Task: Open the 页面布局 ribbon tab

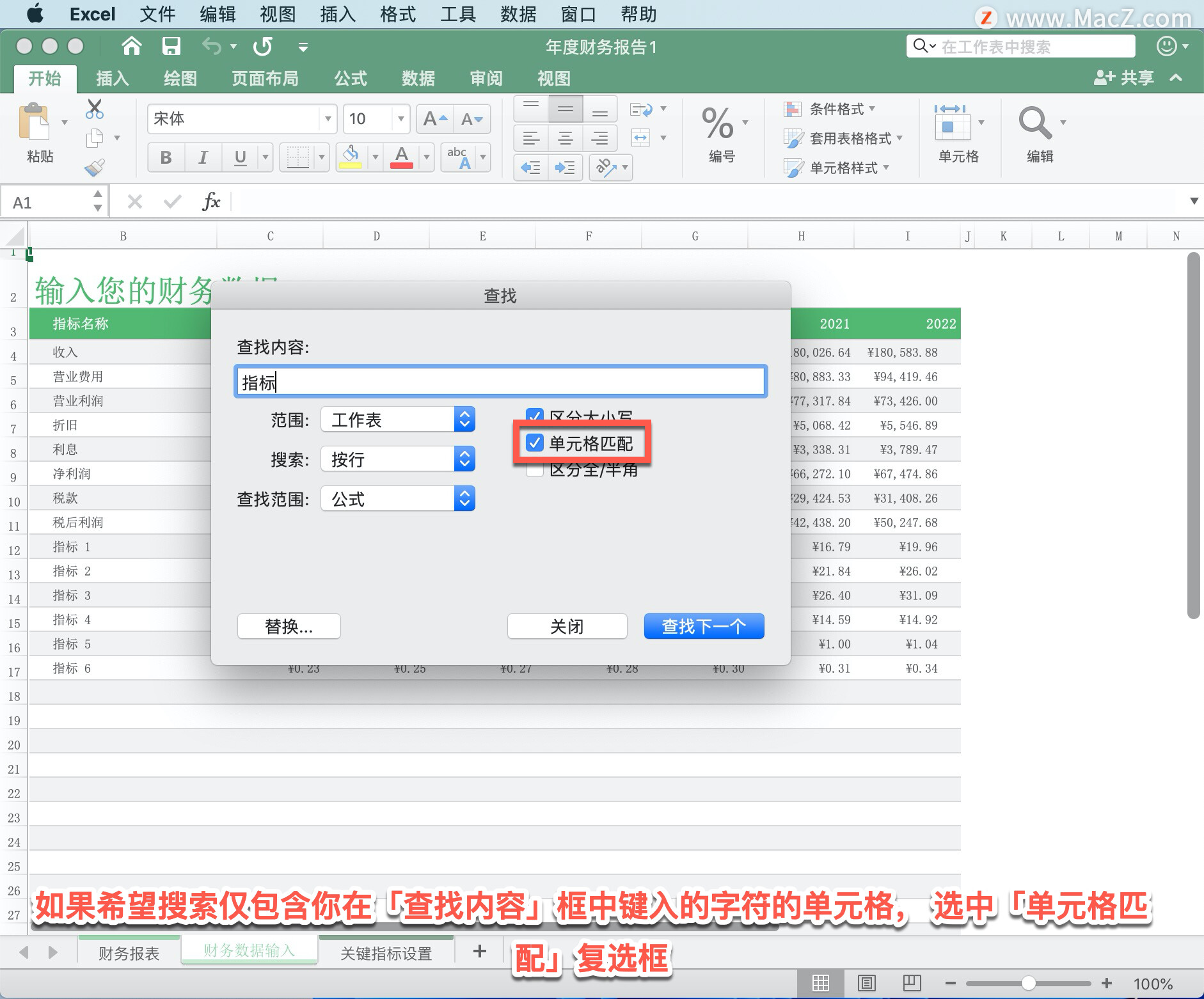Action: click(265, 78)
